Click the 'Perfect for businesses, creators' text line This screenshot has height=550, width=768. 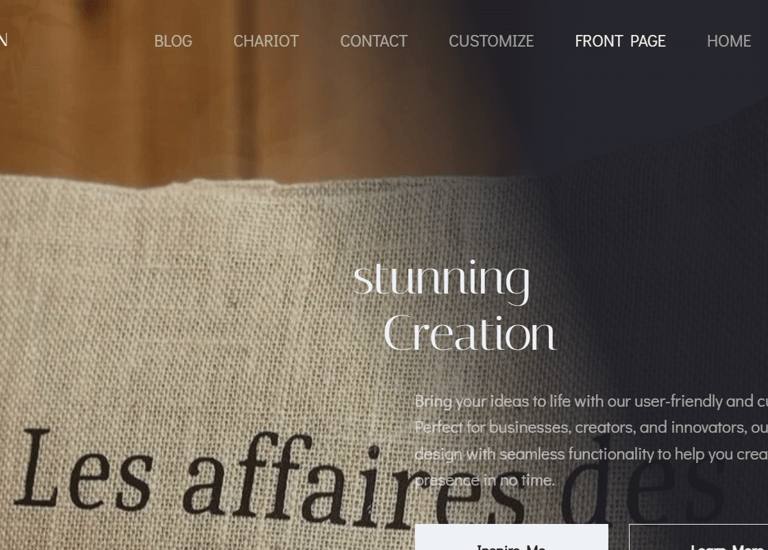tap(591, 428)
